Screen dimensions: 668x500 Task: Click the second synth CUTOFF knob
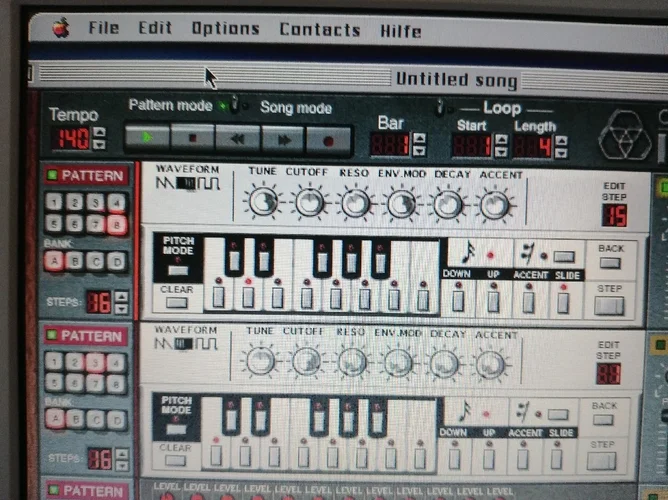click(306, 362)
